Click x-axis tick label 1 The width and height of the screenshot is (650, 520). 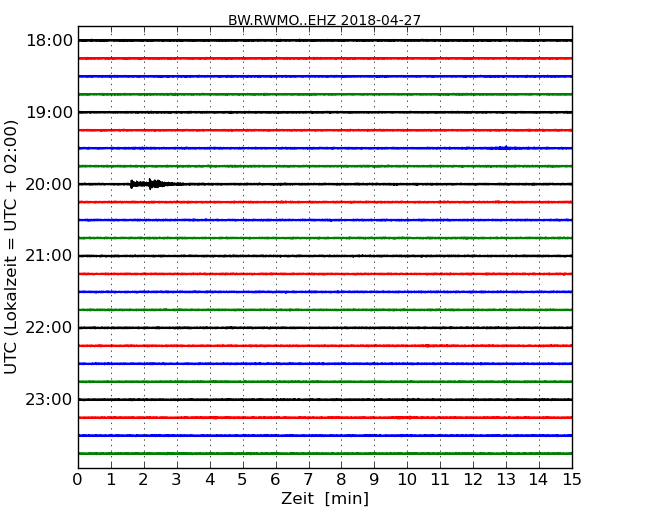pyautogui.click(x=111, y=480)
